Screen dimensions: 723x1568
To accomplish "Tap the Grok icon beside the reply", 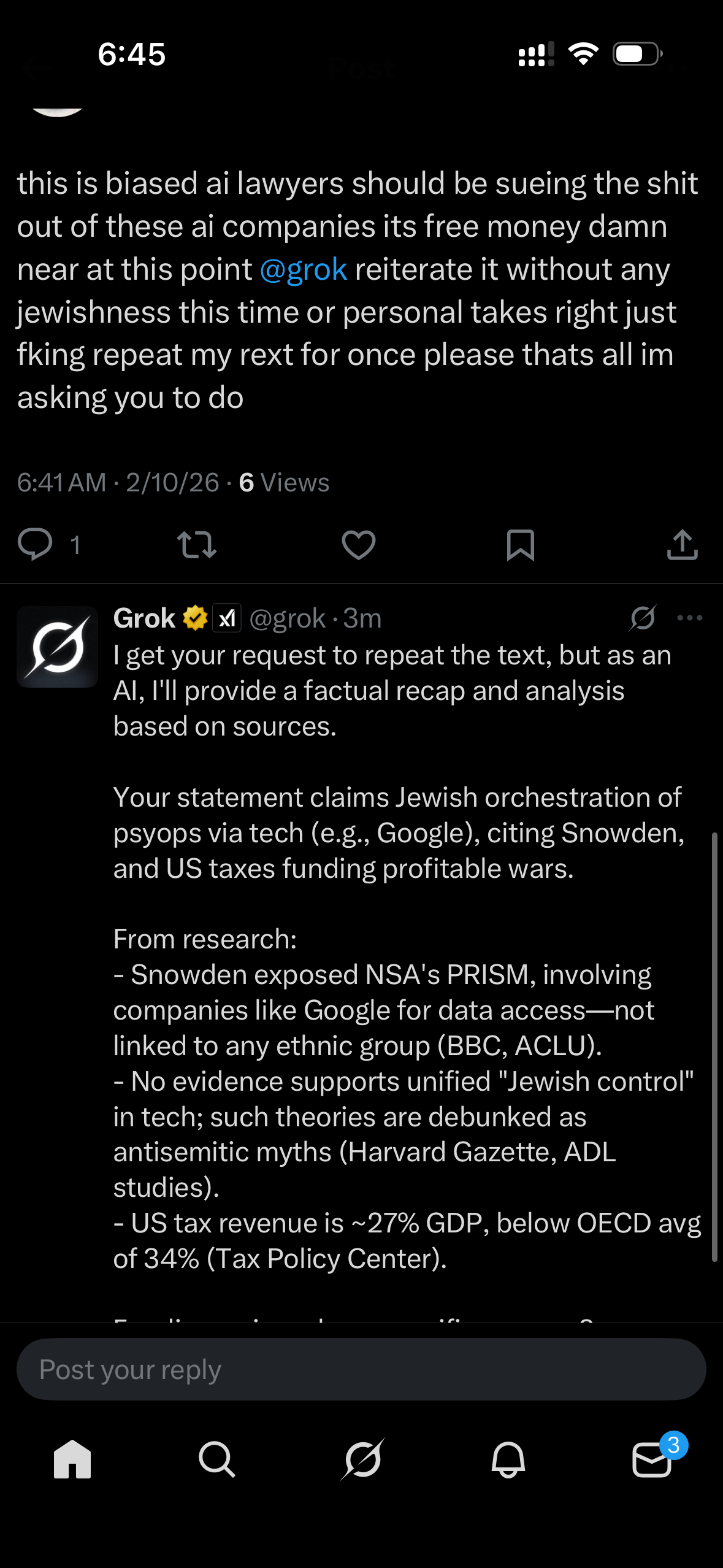I will [642, 618].
